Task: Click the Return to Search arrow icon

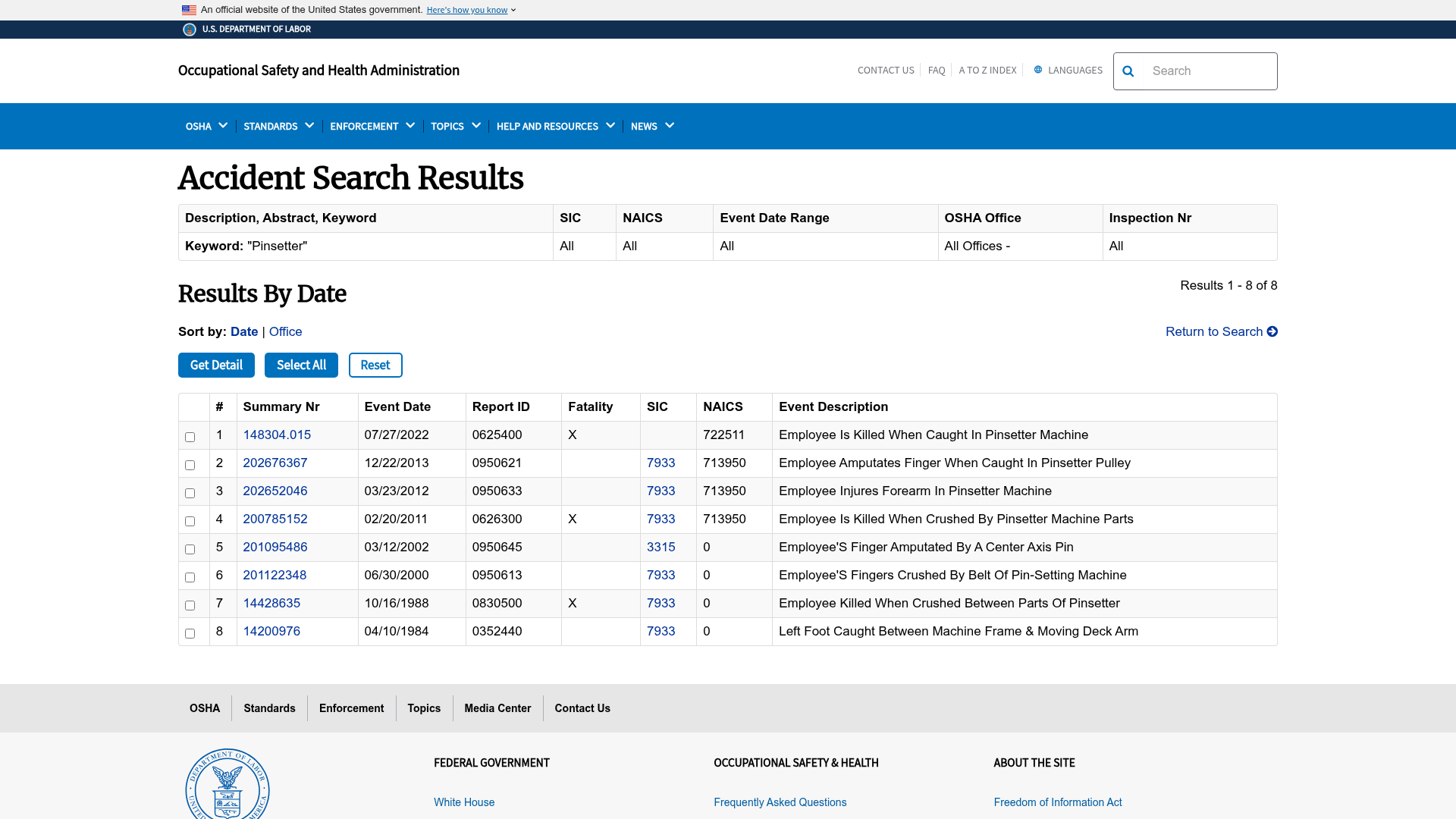Action: tap(1272, 331)
